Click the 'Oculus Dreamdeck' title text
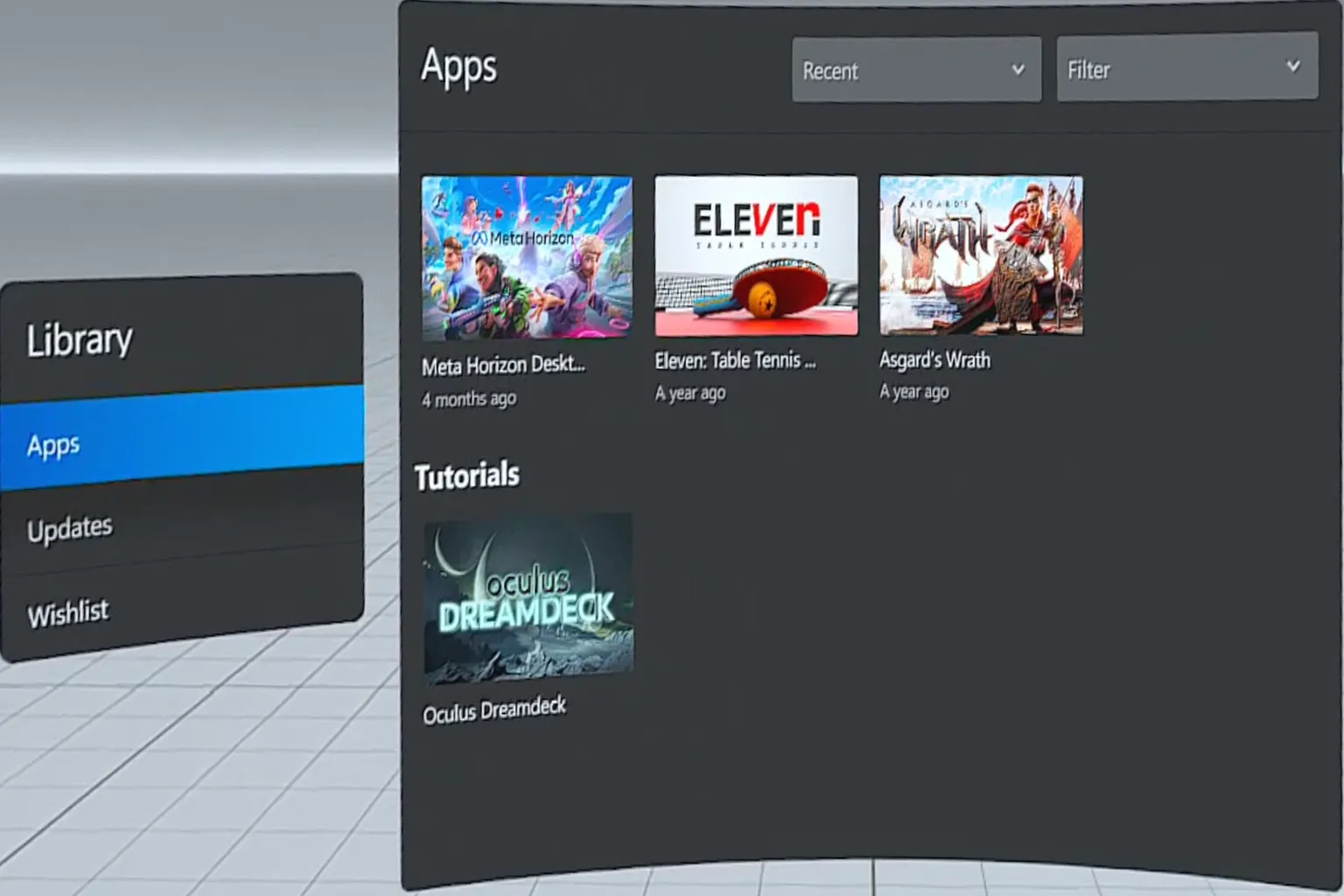Screen dimensions: 1344x896 click(x=494, y=710)
